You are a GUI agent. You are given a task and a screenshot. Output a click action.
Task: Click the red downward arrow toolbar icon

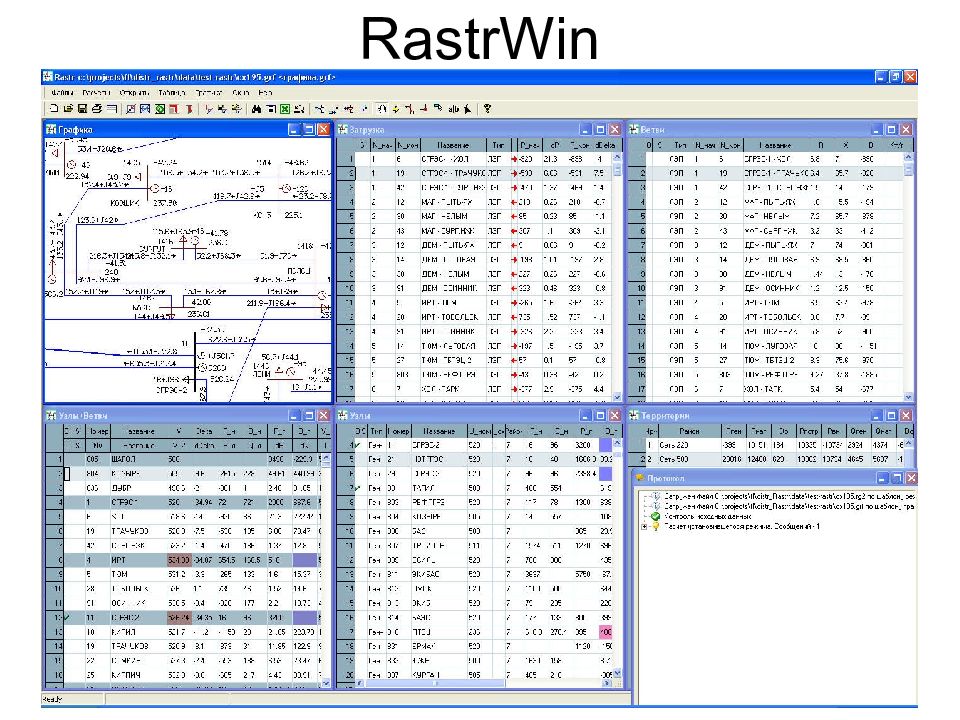189,109
